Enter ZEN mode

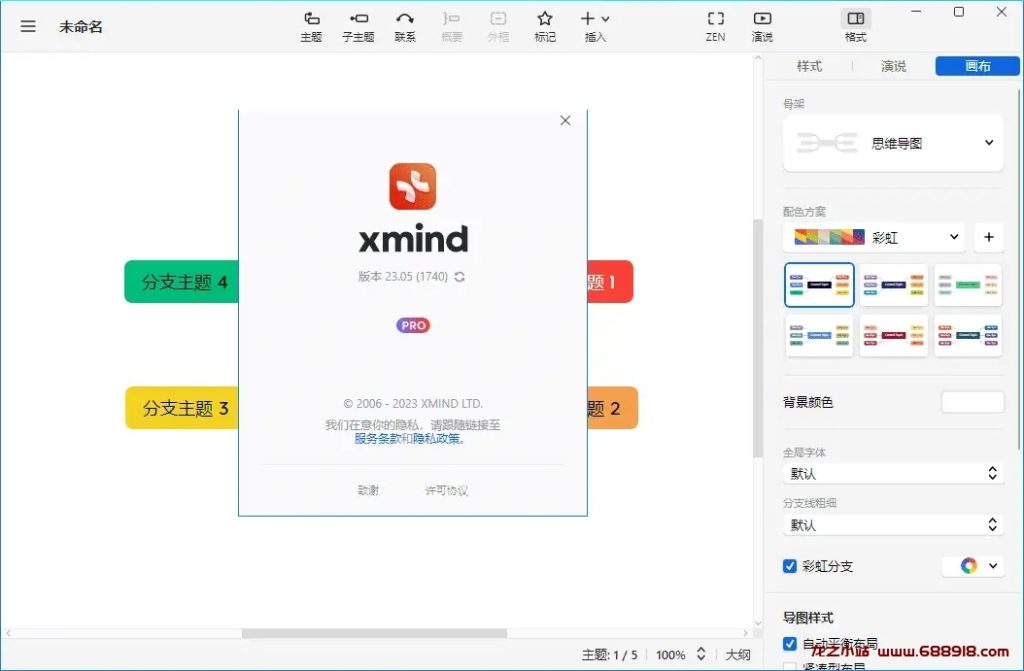(x=716, y=27)
